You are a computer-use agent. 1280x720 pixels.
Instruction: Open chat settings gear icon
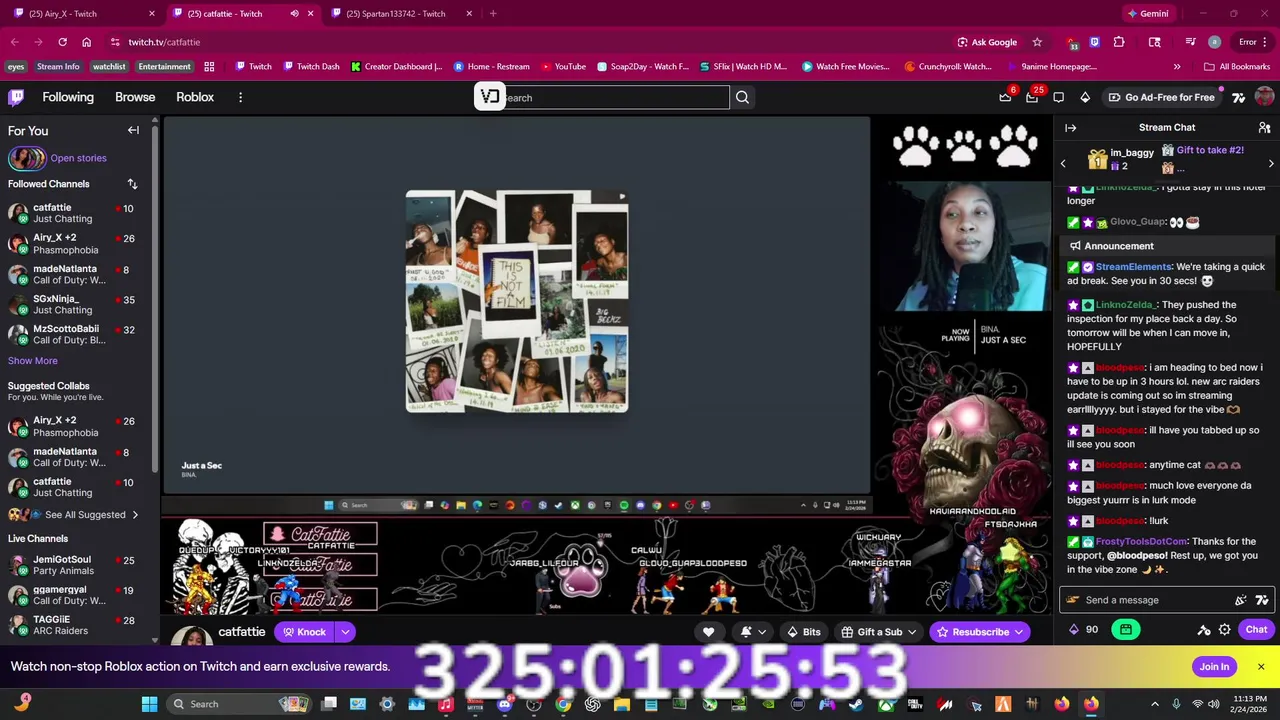[x=1224, y=630]
